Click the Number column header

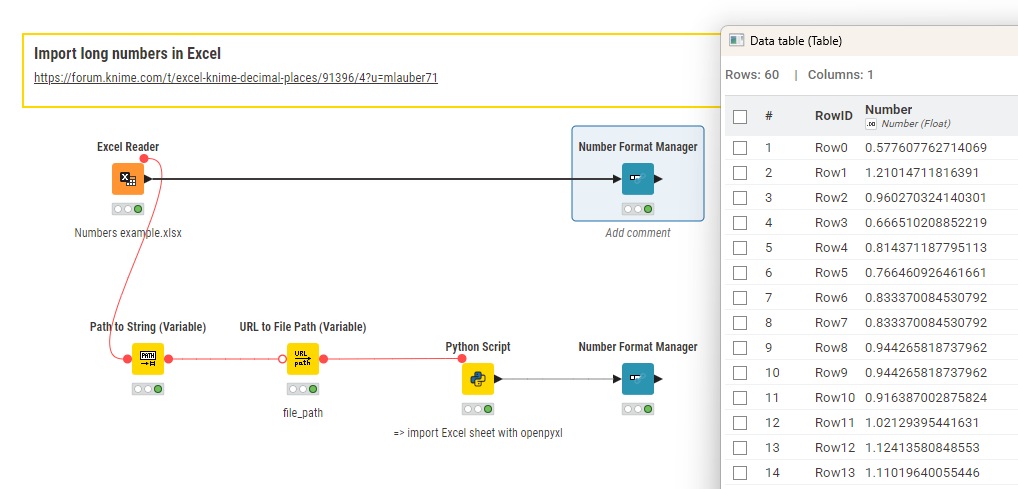click(x=888, y=110)
